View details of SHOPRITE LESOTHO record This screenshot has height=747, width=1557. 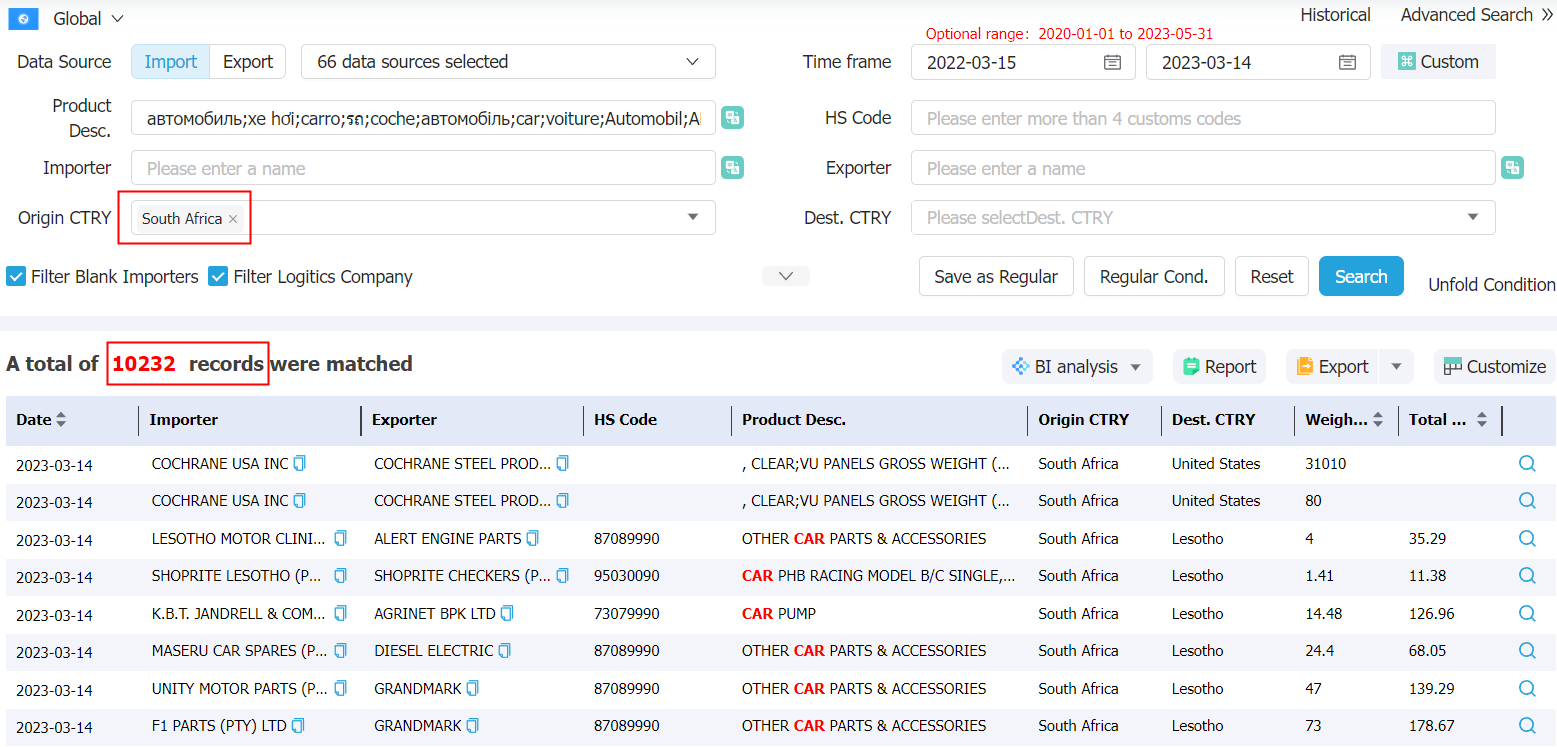coord(1527,575)
